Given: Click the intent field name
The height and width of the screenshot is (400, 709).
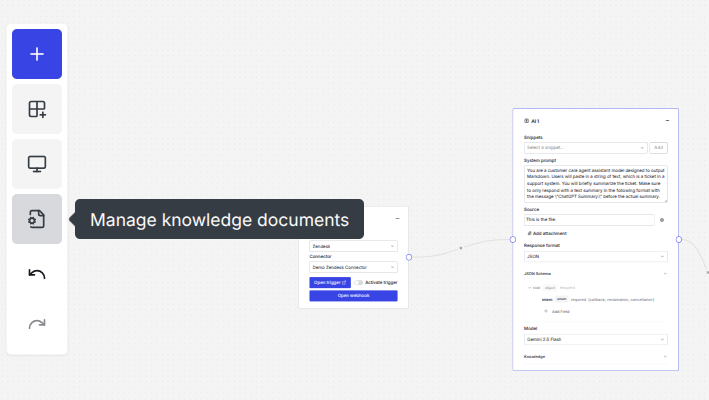Looking at the screenshot, I should pos(547,300).
